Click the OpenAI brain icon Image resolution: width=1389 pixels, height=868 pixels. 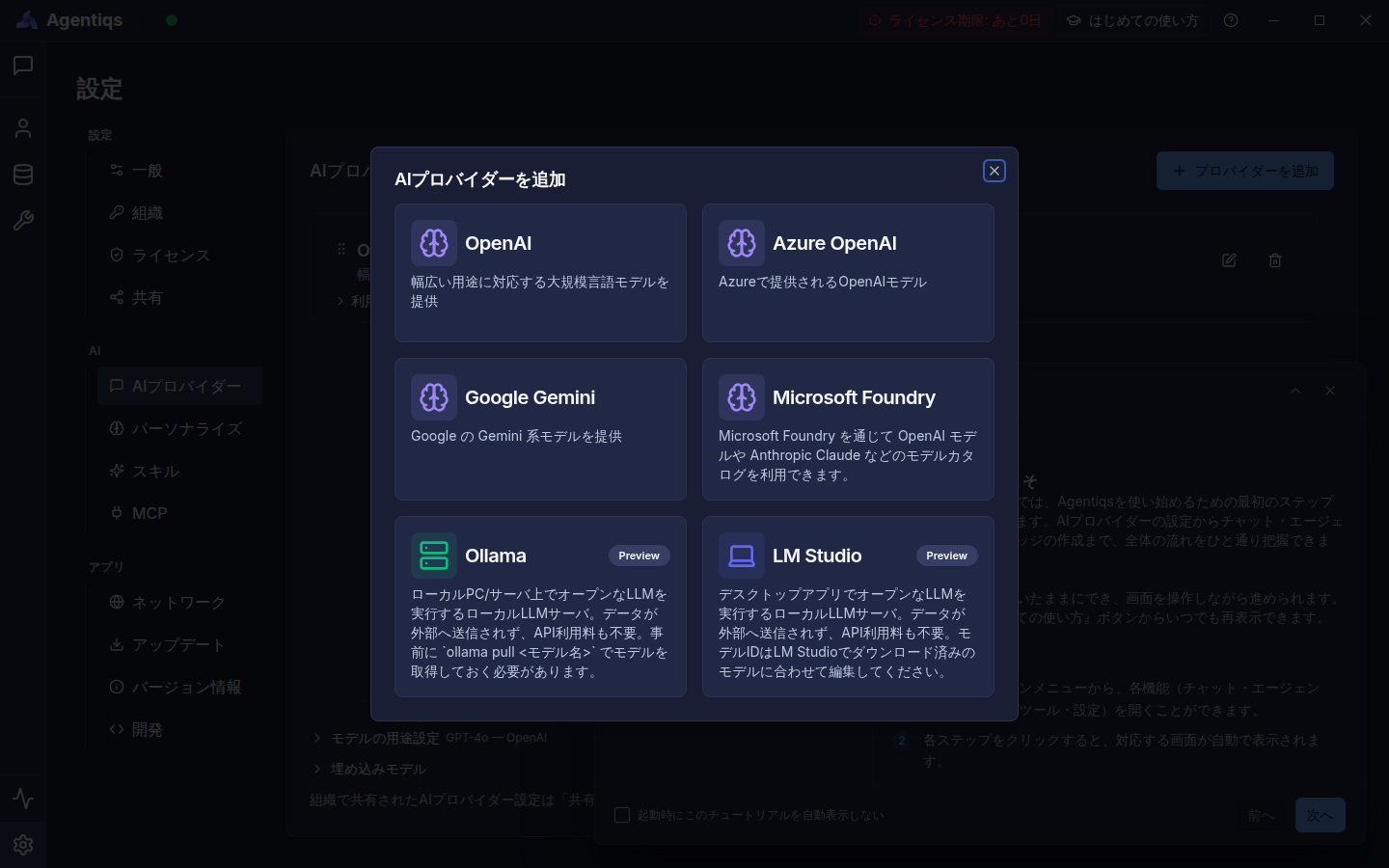(434, 243)
